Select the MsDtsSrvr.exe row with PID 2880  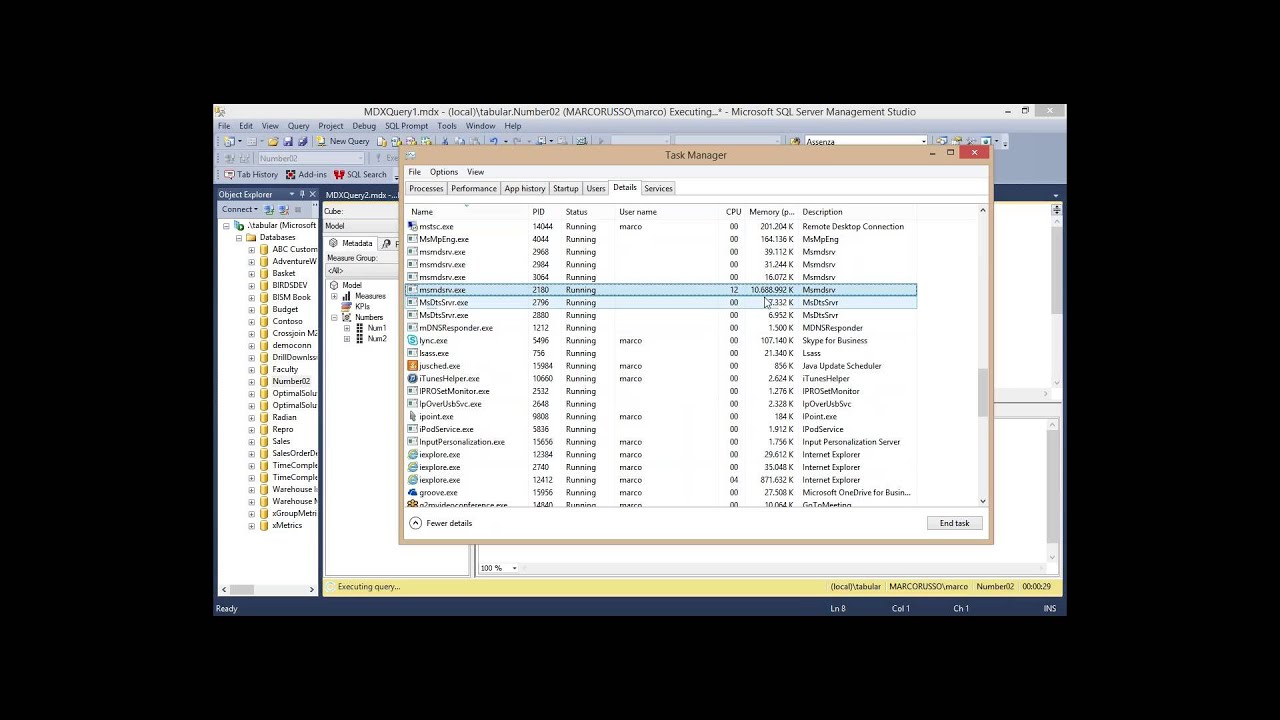tap(661, 315)
